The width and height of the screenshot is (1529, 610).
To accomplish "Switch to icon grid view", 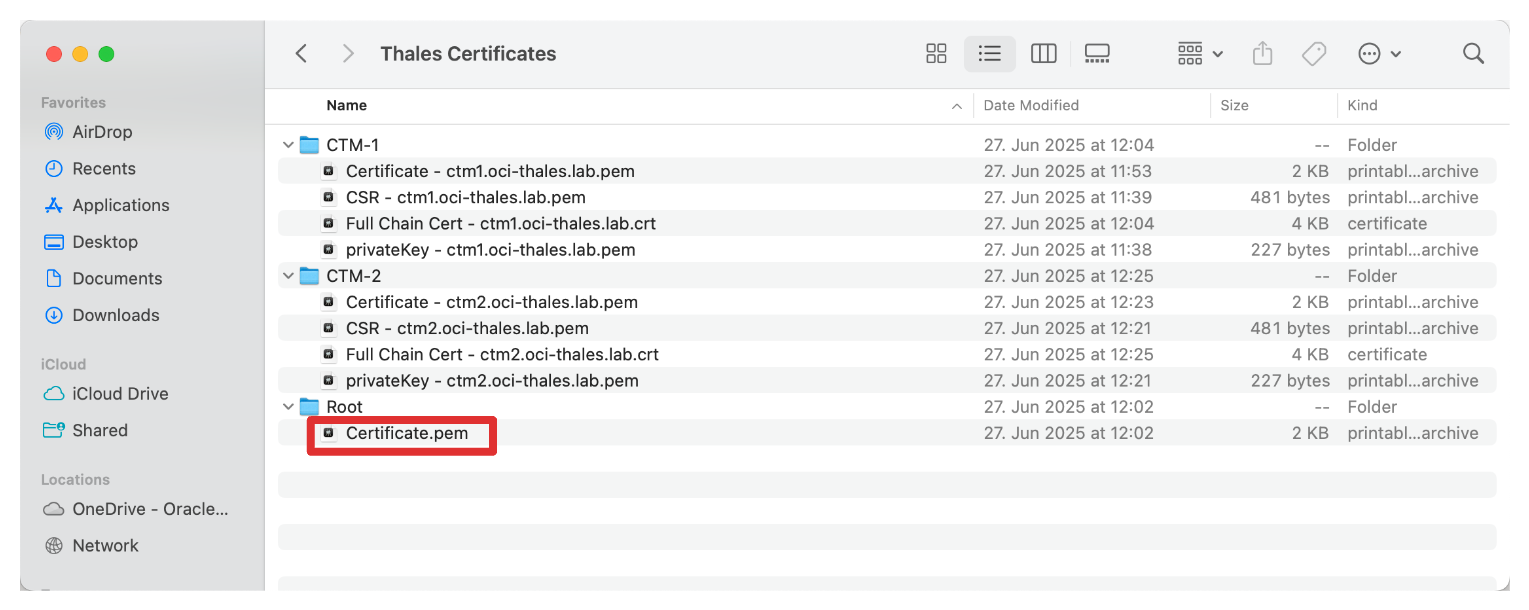I will tap(936, 54).
